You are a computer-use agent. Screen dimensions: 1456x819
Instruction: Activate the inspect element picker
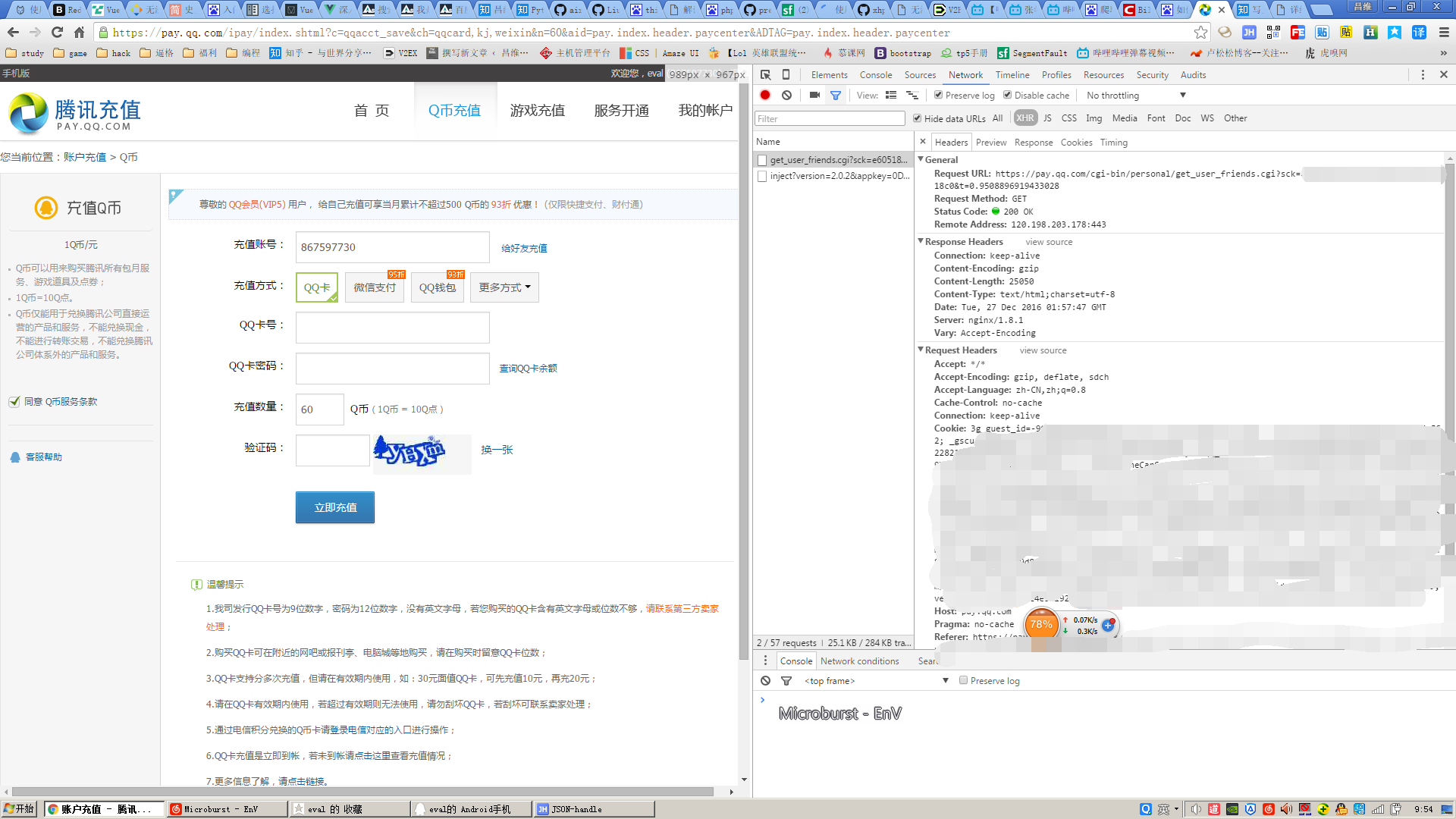(x=766, y=74)
